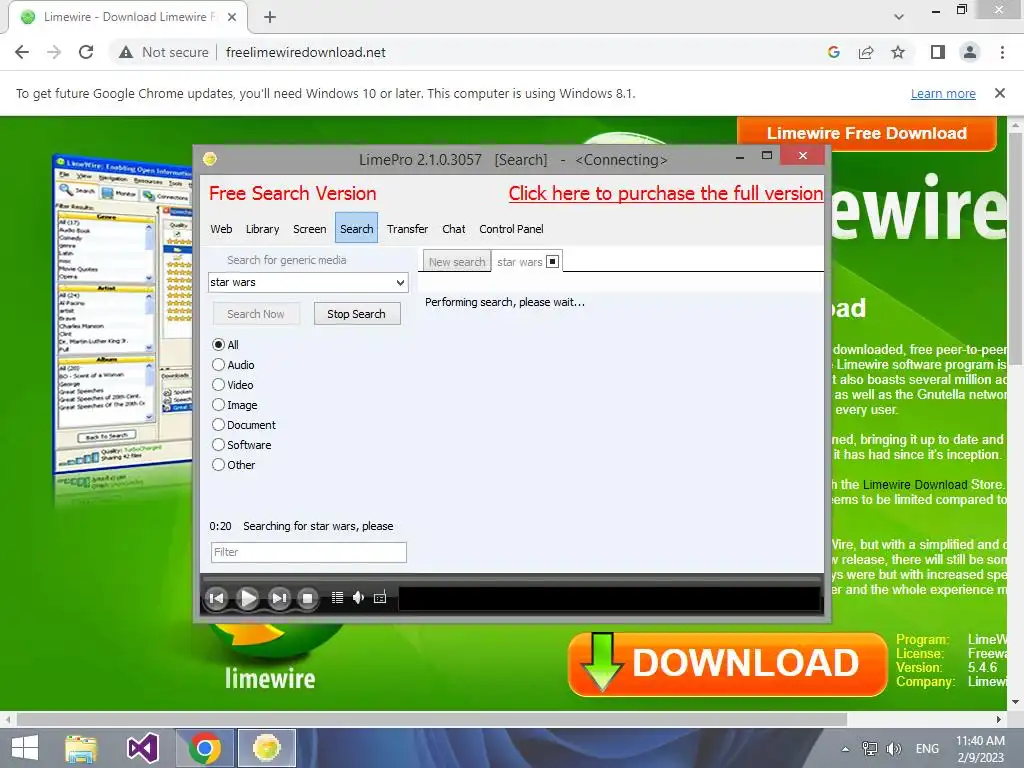Open the Library tab in LimePro
The height and width of the screenshot is (768, 1024).
263,229
